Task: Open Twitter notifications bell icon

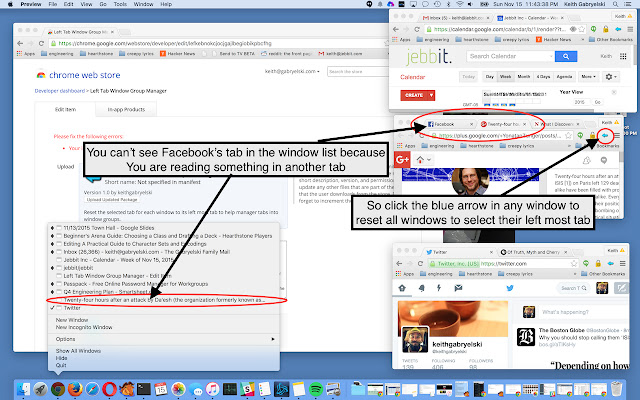Action: pyautogui.click(x=421, y=288)
